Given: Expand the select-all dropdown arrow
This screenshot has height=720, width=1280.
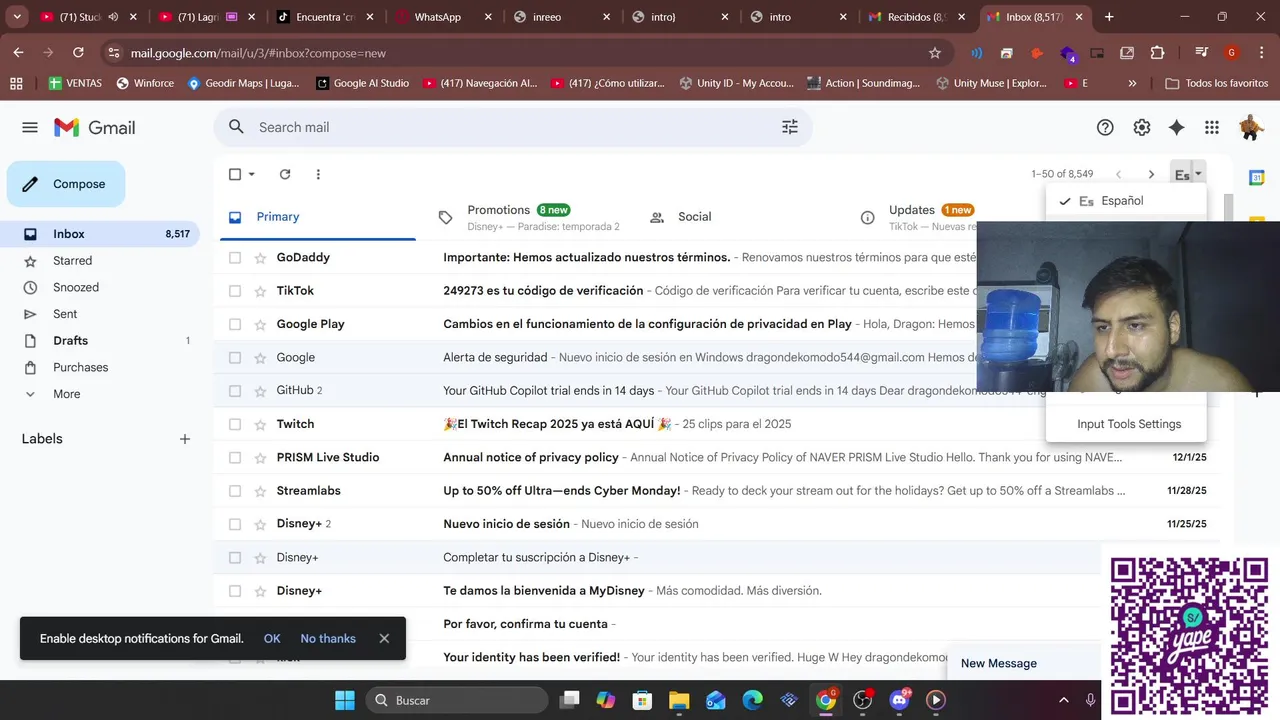Looking at the screenshot, I should tap(252, 174).
